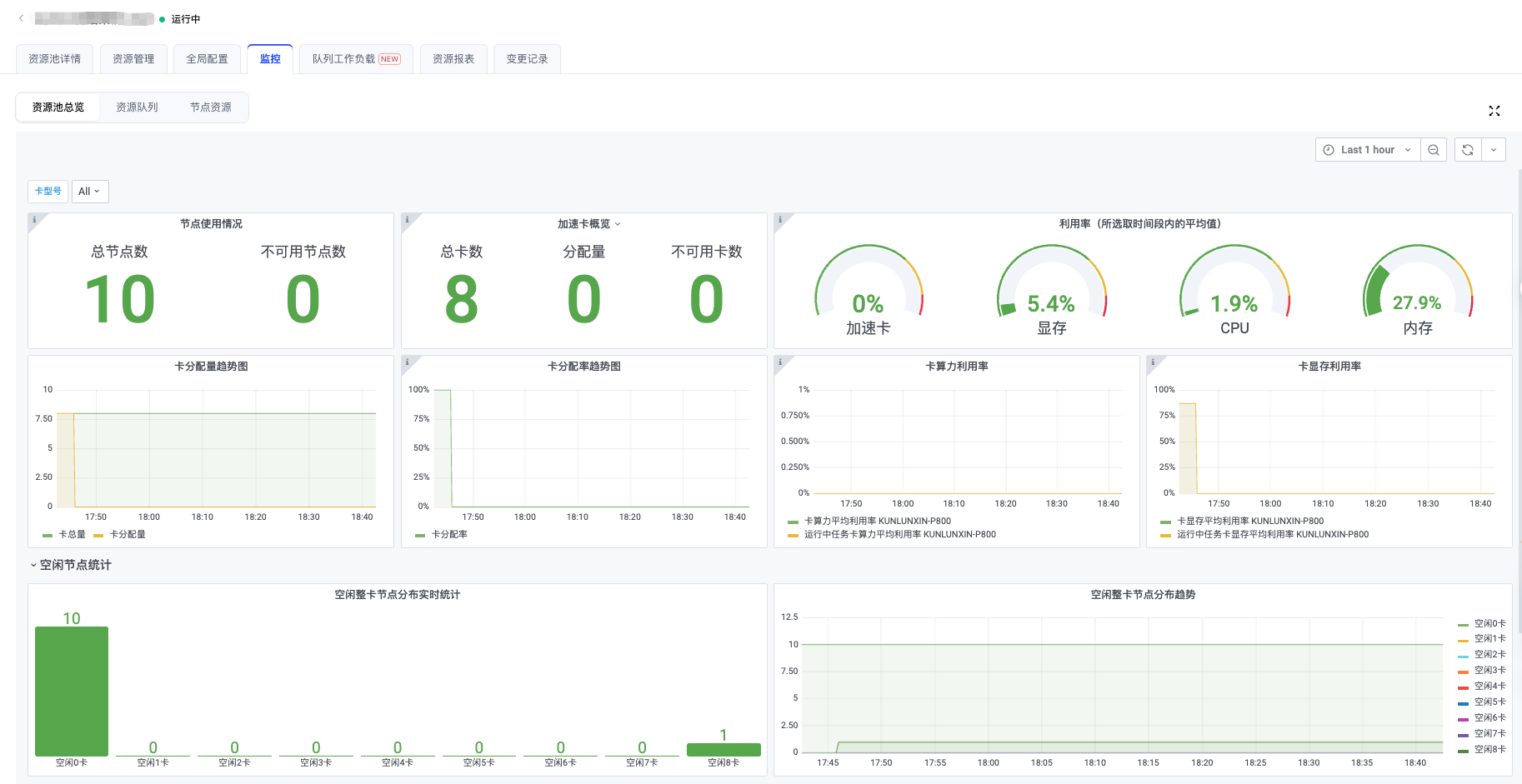Click the 空闲0卡 green bar
This screenshot has height=784, width=1522.
pos(72,691)
